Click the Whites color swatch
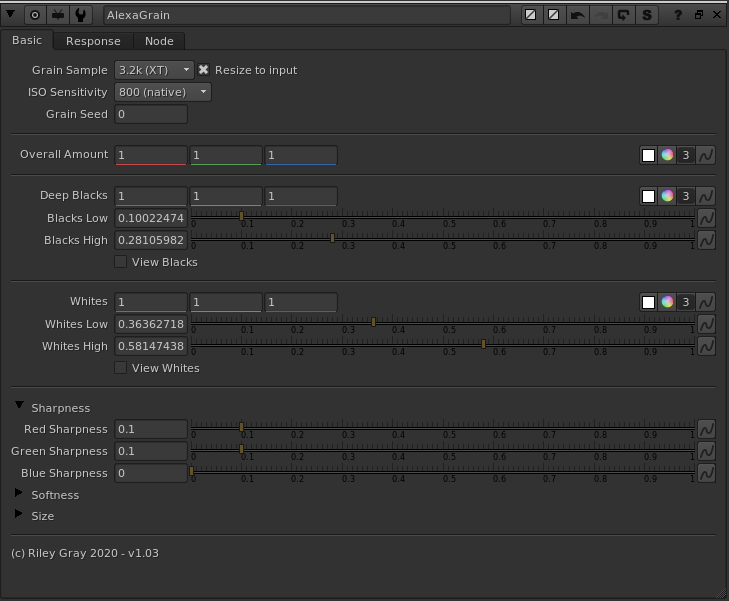The width and height of the screenshot is (729, 601). tap(648, 302)
